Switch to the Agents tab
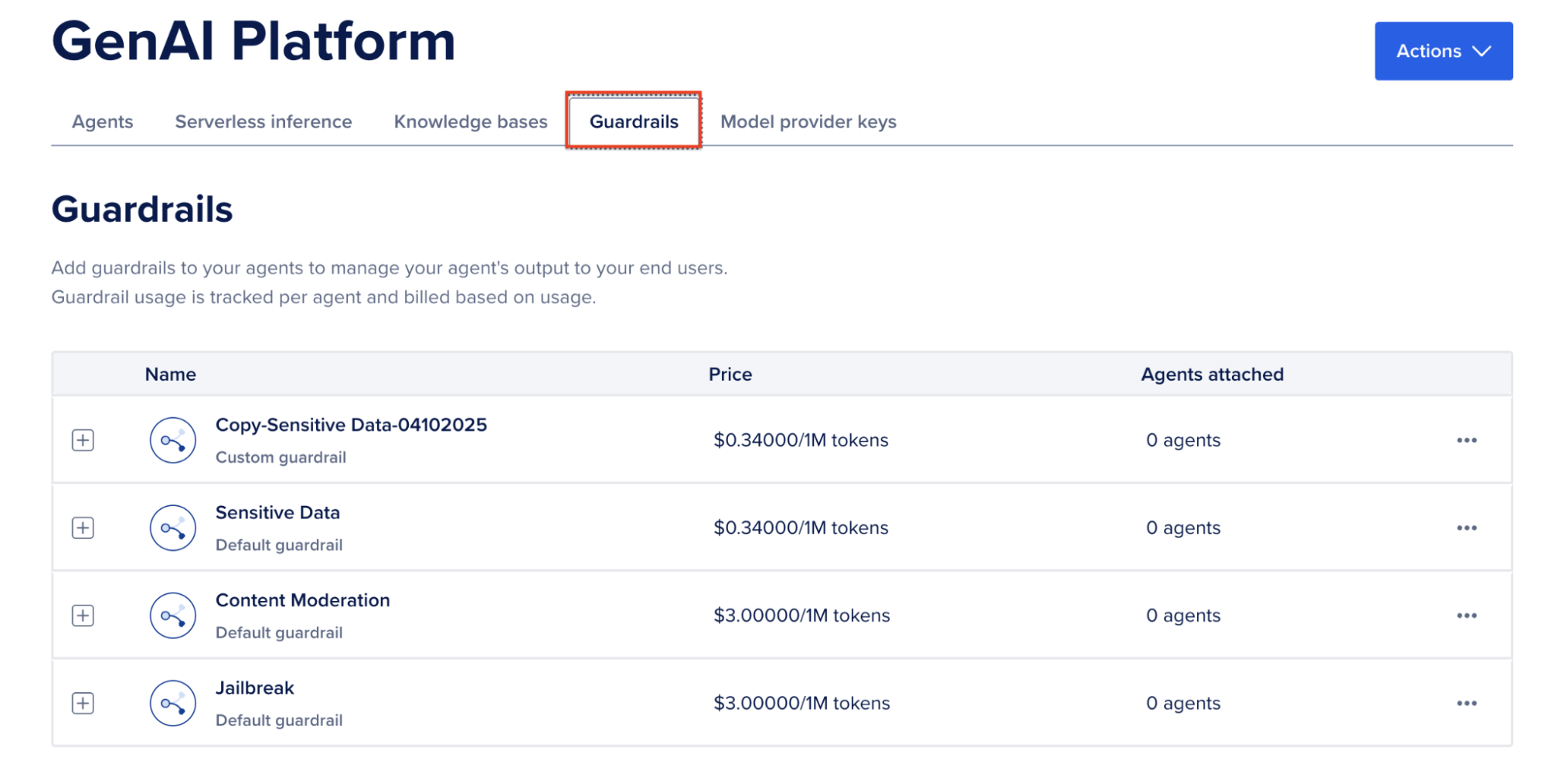Screen dimensions: 1545x784 tap(102, 121)
